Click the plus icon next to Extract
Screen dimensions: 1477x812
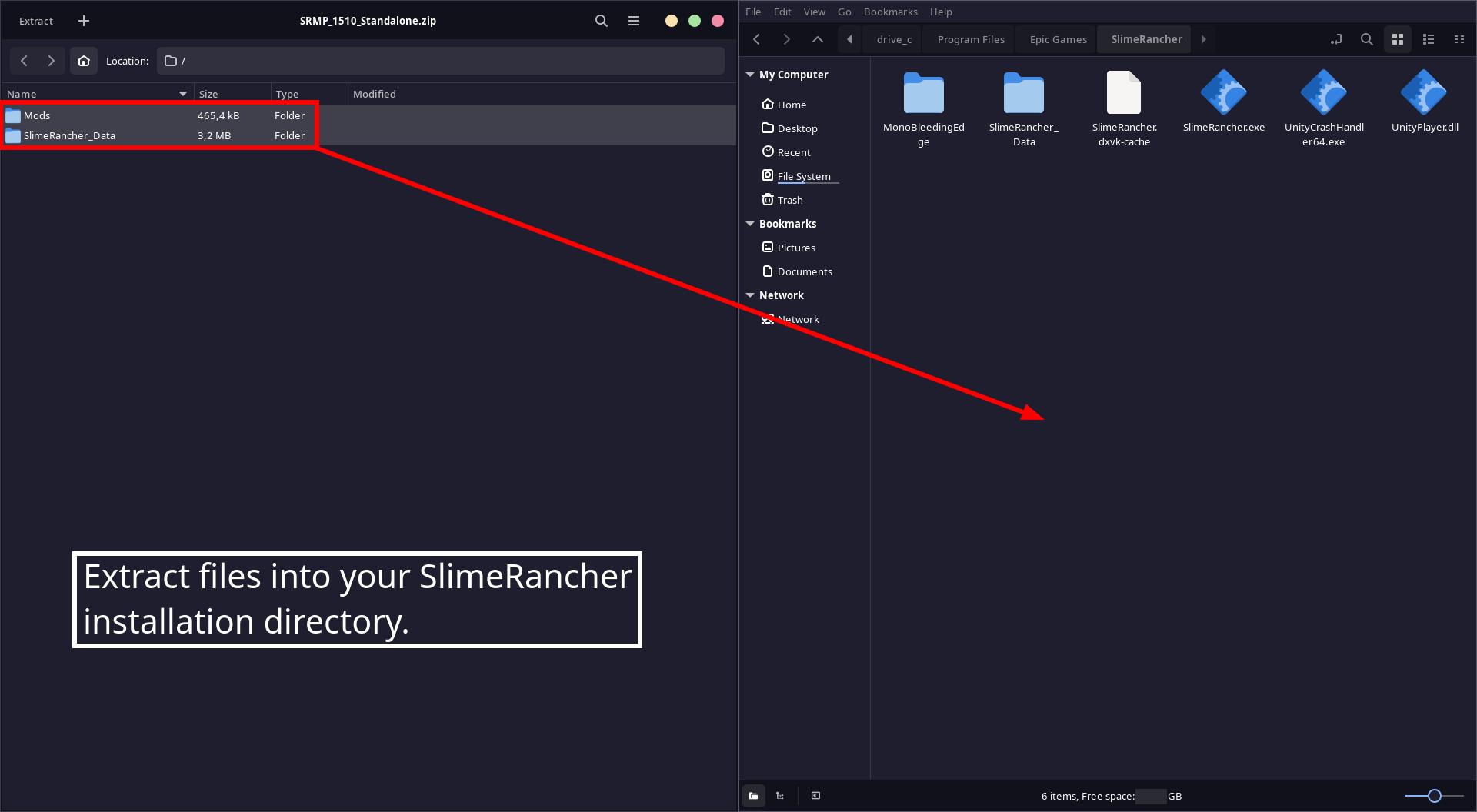tap(84, 21)
